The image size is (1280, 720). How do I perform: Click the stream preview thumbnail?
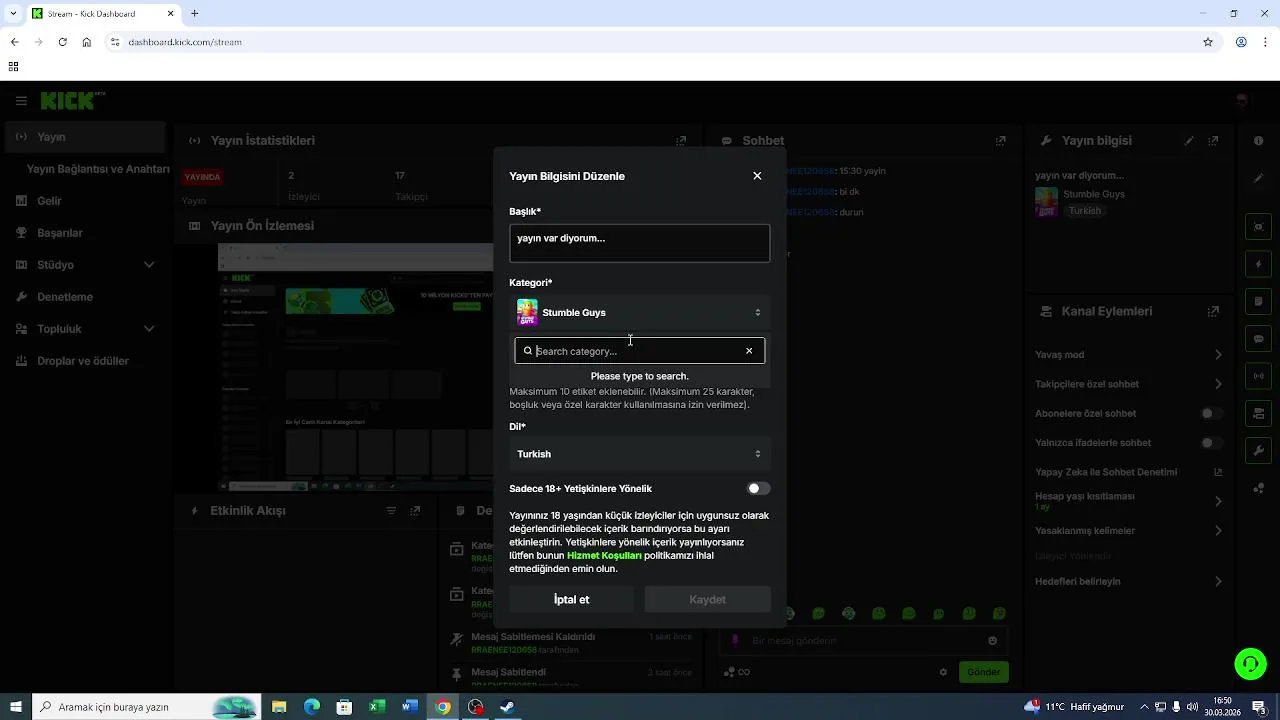356,367
